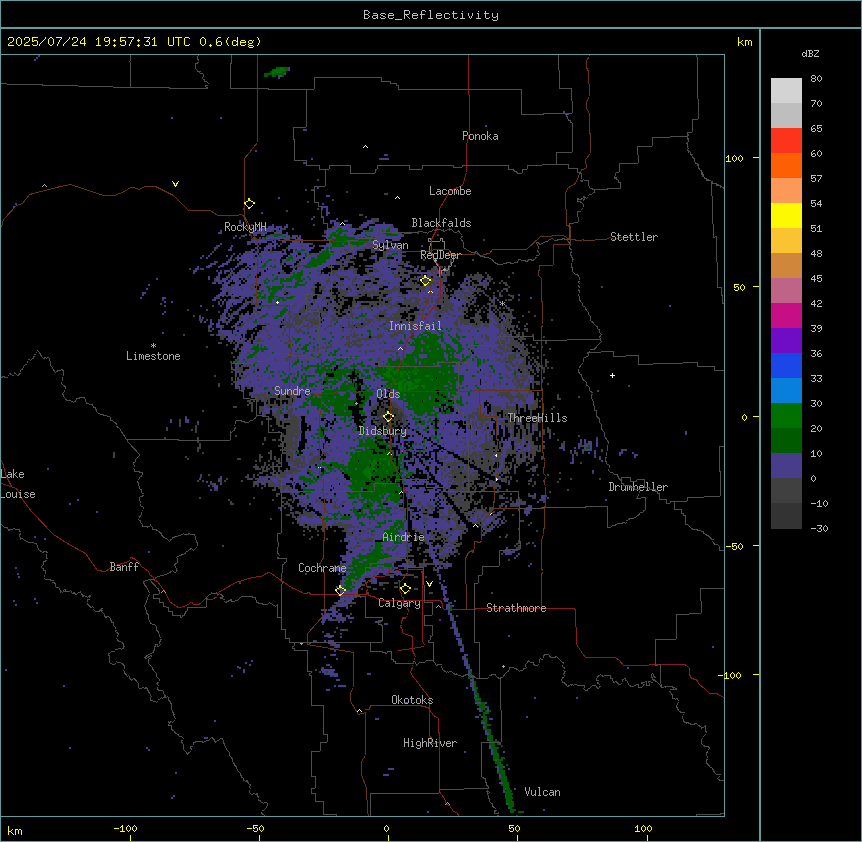Viewport: 862px width, 842px height.
Task: Click the Didsbury town label
Action: (383, 431)
